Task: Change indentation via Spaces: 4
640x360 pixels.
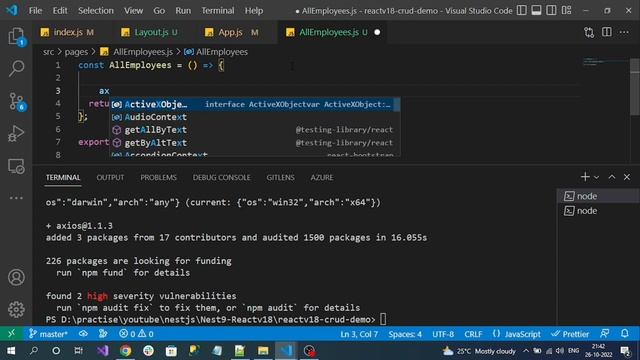Action: (x=405, y=334)
